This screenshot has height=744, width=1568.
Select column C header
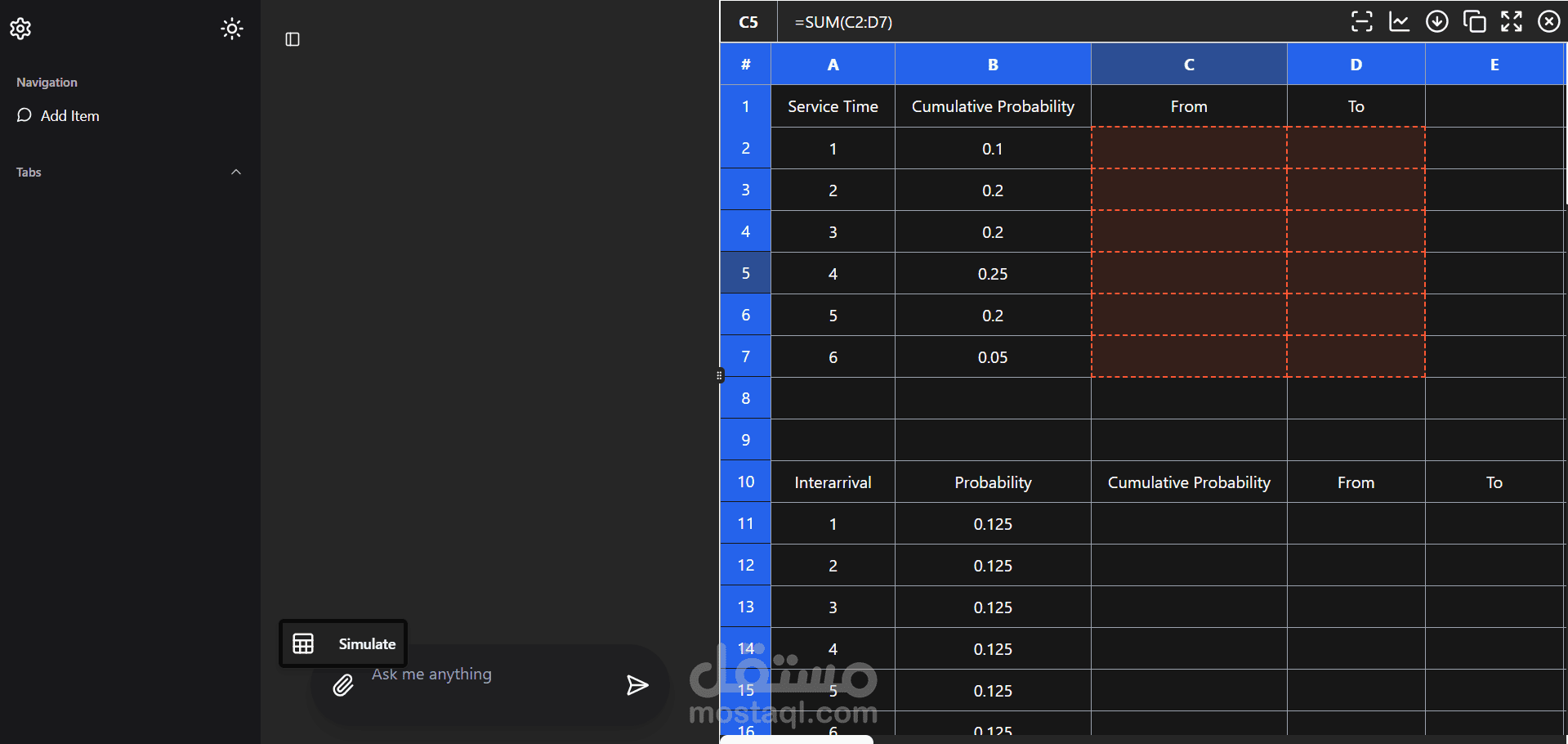click(x=1189, y=65)
